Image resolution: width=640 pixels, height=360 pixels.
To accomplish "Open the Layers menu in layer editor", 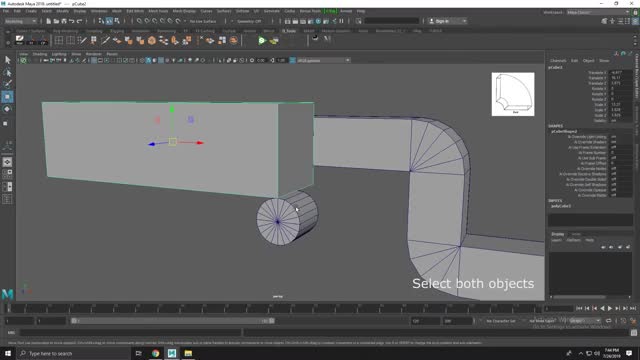I will click(x=556, y=240).
